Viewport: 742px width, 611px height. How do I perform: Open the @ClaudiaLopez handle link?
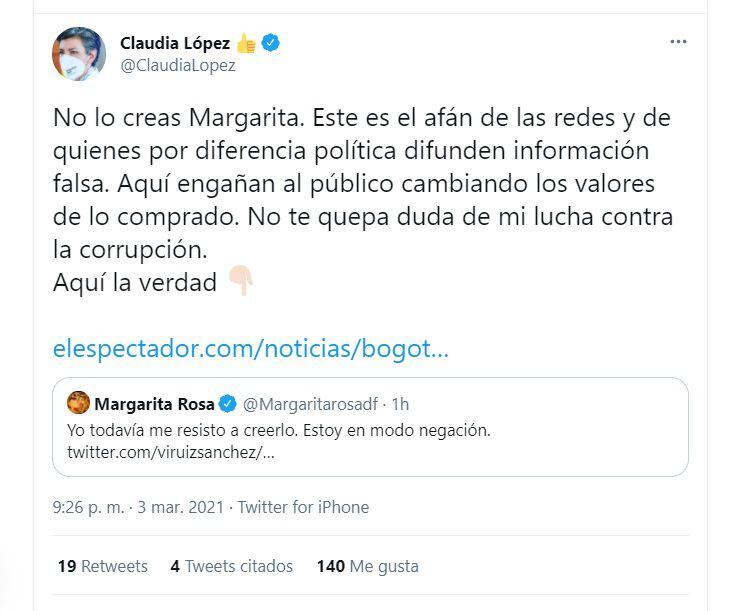(x=178, y=66)
